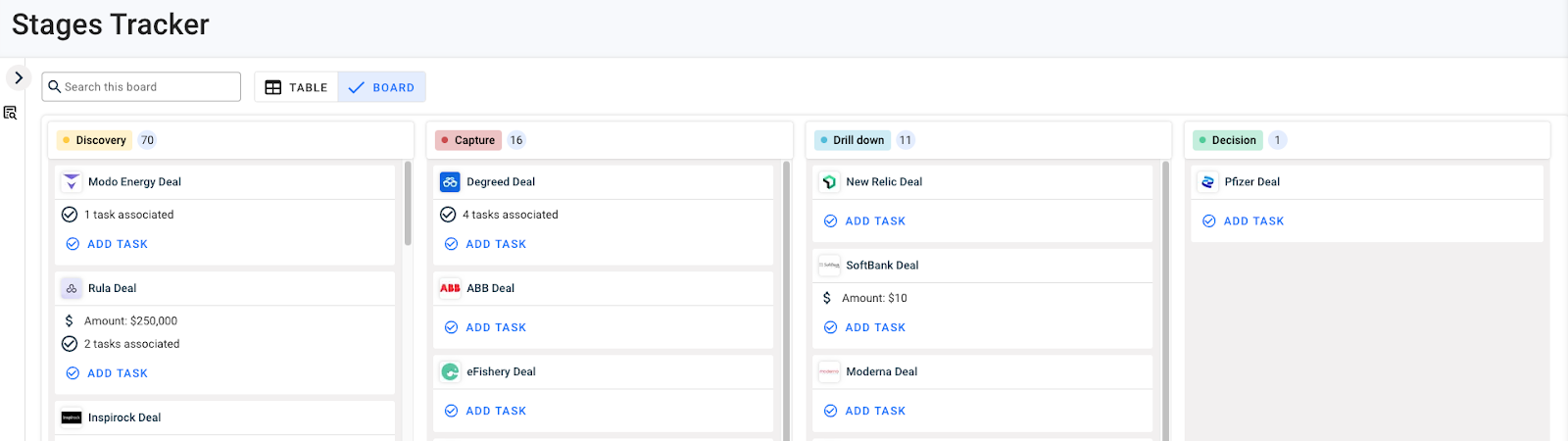This screenshot has width=1568, height=441.
Task: Select the BOARD view tab
Action: pos(381,87)
